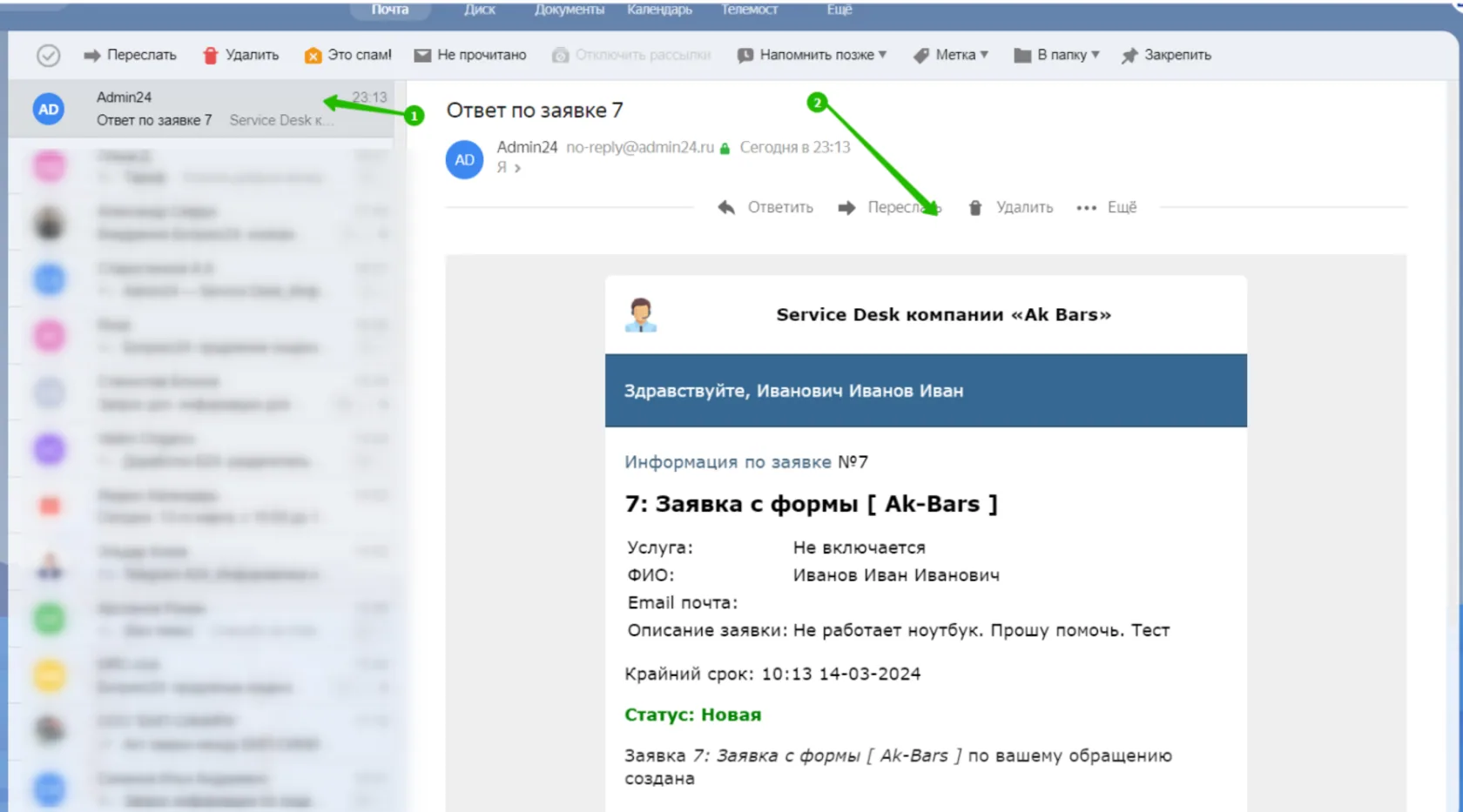Click the Крайний срок date line
The width and height of the screenshot is (1463, 812).
coord(772,674)
